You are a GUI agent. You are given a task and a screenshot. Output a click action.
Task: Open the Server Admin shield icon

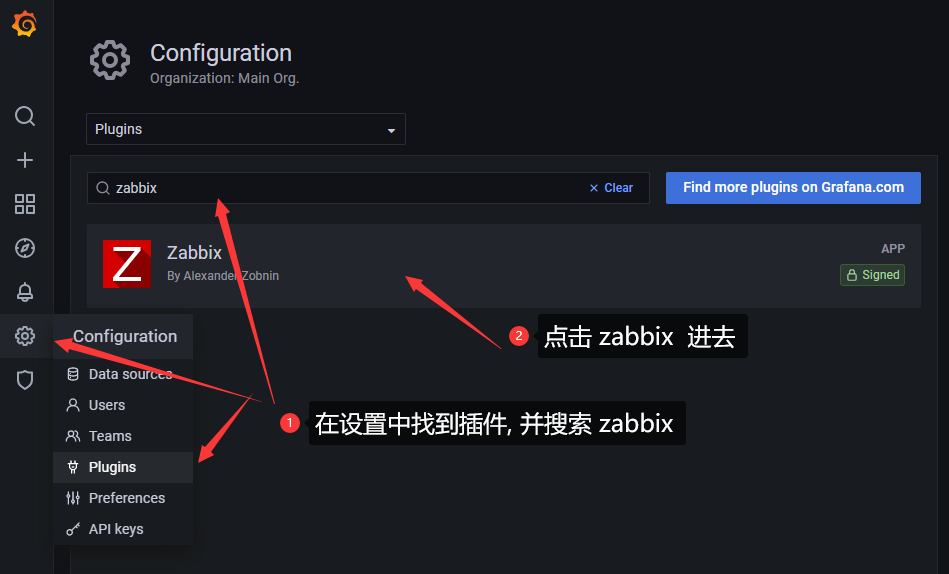click(x=25, y=380)
